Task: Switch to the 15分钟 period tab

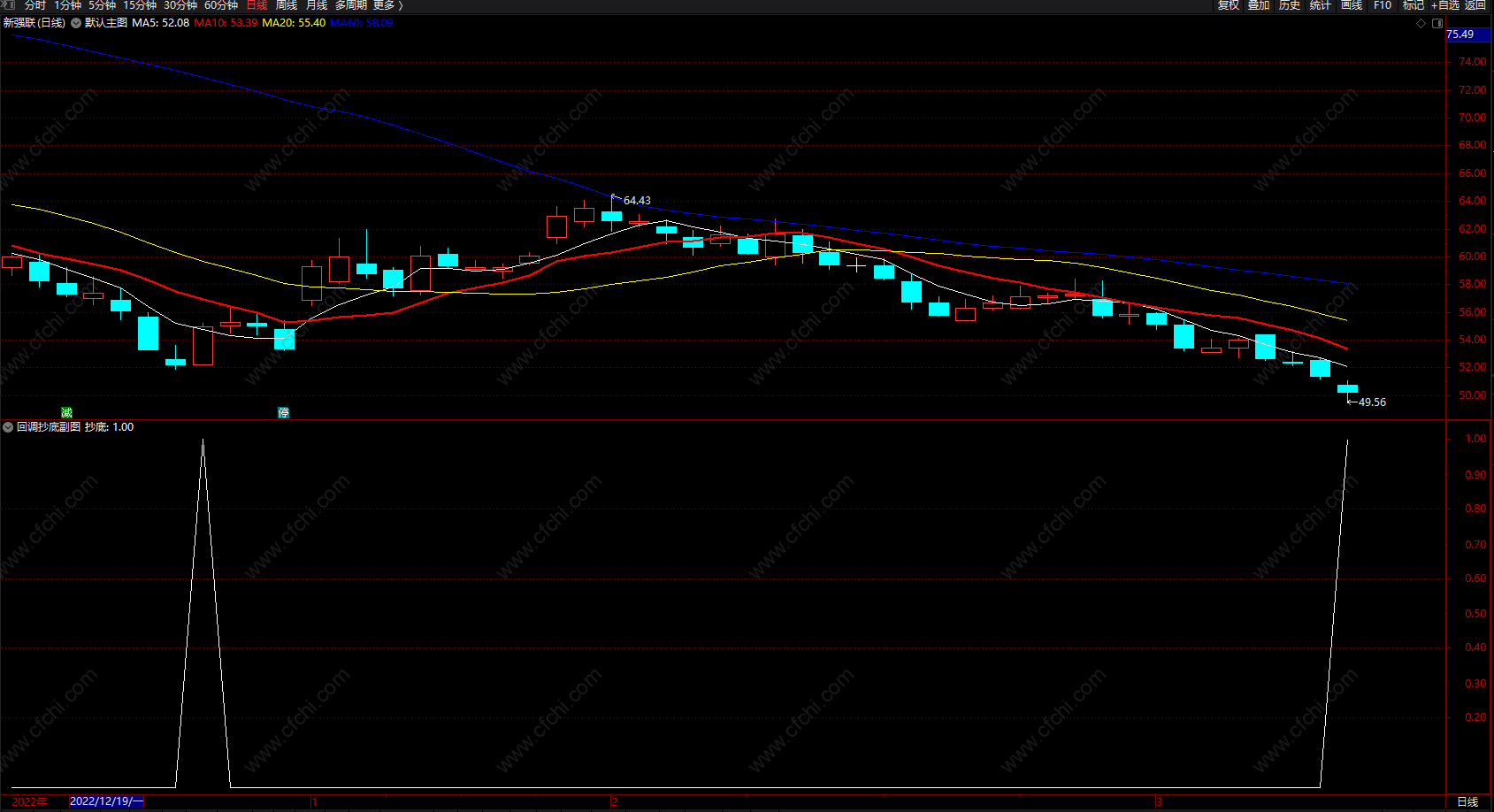Action: pos(140,5)
